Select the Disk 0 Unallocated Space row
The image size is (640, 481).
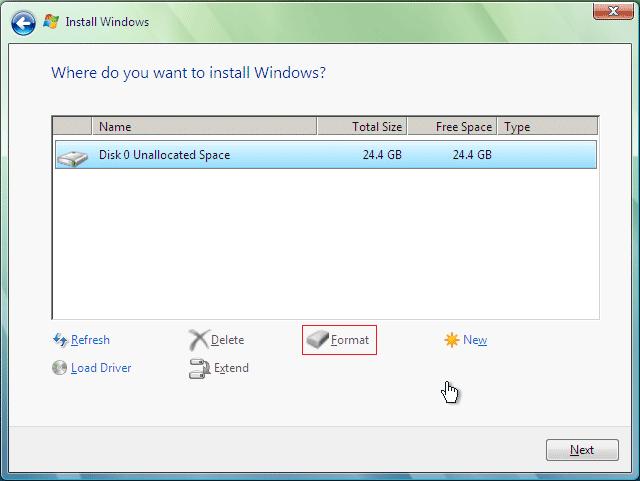(326, 155)
